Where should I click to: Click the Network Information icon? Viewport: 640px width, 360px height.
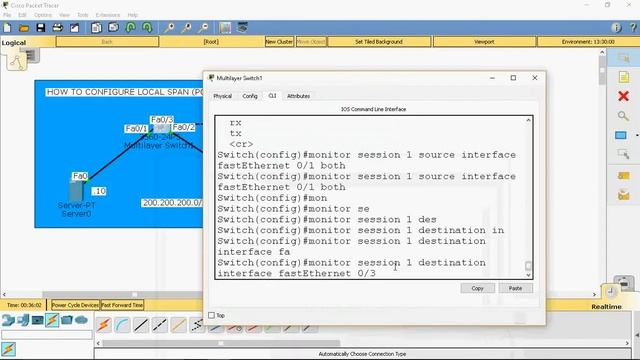(616, 28)
